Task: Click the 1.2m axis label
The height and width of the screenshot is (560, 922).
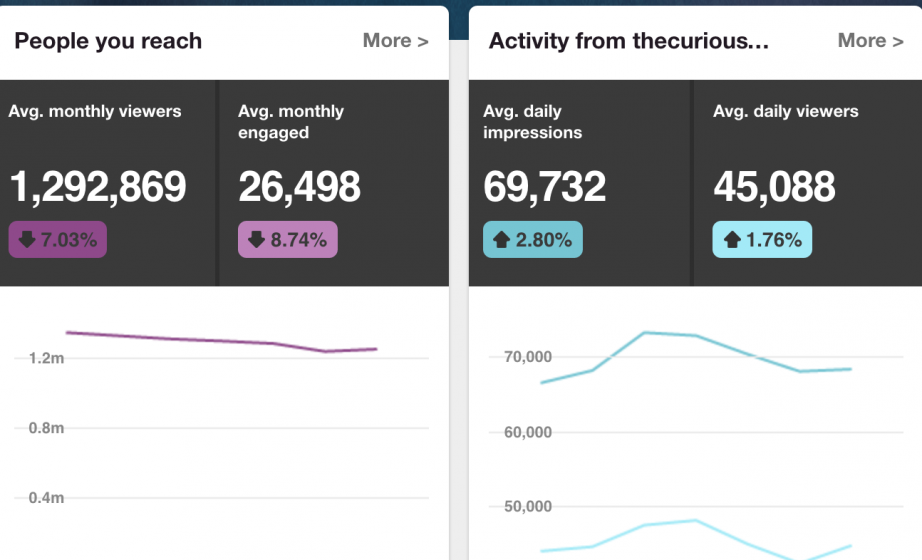Action: 46,358
